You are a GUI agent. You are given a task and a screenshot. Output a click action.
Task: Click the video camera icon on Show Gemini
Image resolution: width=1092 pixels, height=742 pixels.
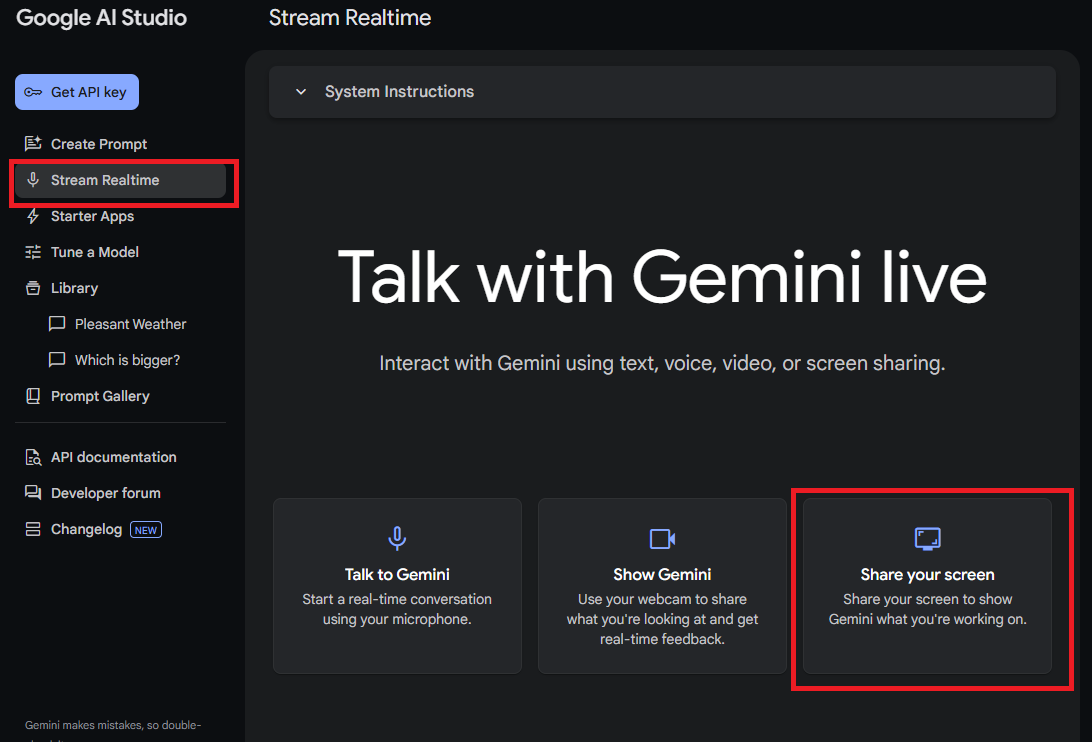[x=662, y=539]
